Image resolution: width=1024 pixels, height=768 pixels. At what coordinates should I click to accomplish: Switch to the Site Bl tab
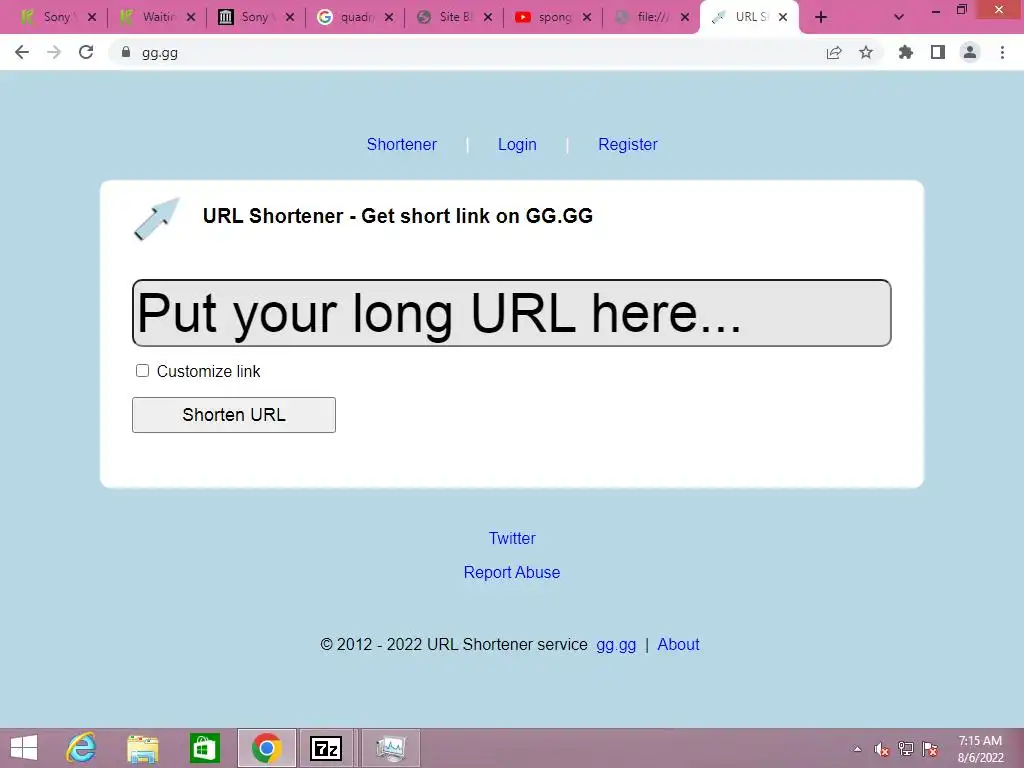coord(454,17)
